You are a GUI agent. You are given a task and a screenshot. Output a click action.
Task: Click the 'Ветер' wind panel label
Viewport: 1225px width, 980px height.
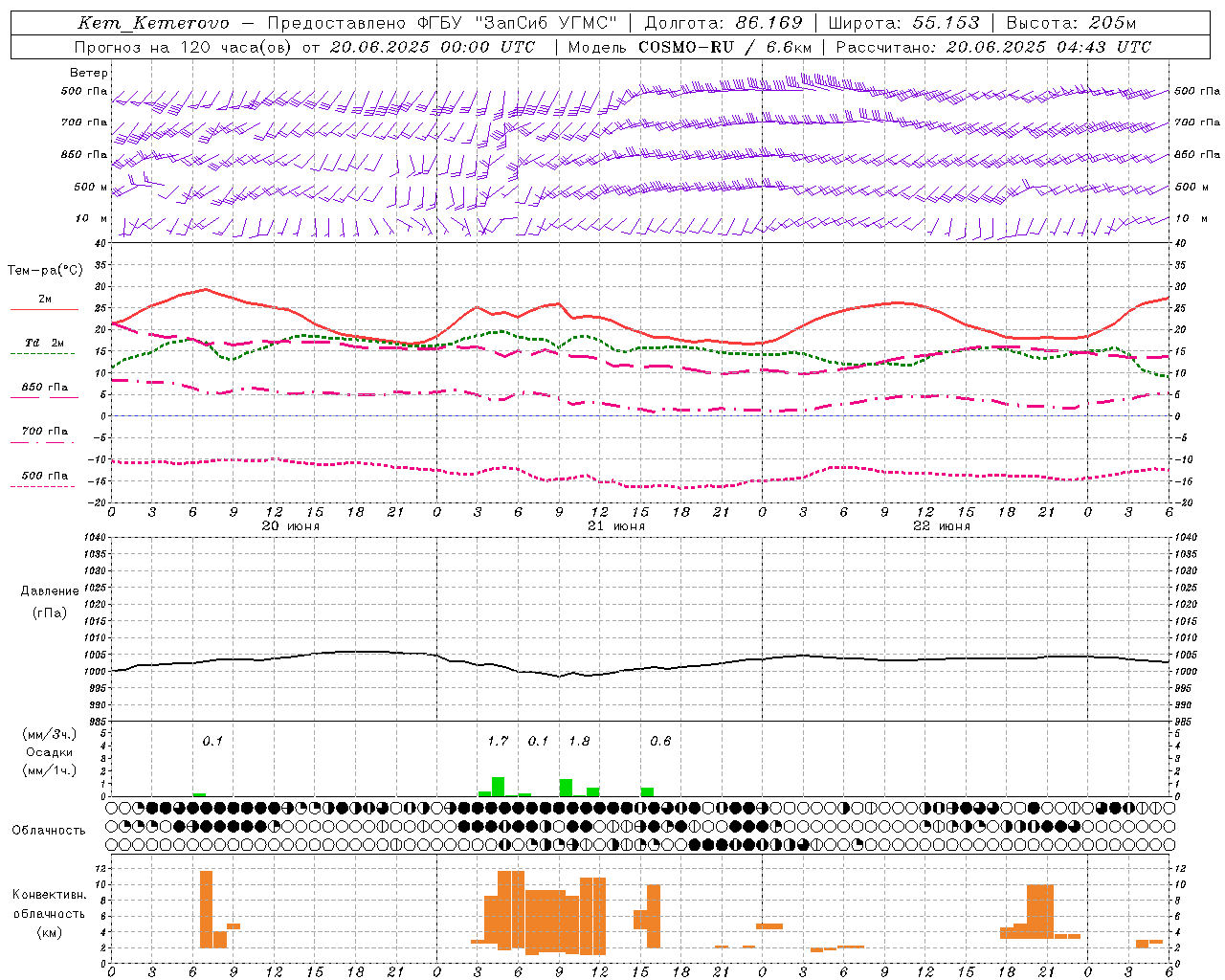click(89, 73)
